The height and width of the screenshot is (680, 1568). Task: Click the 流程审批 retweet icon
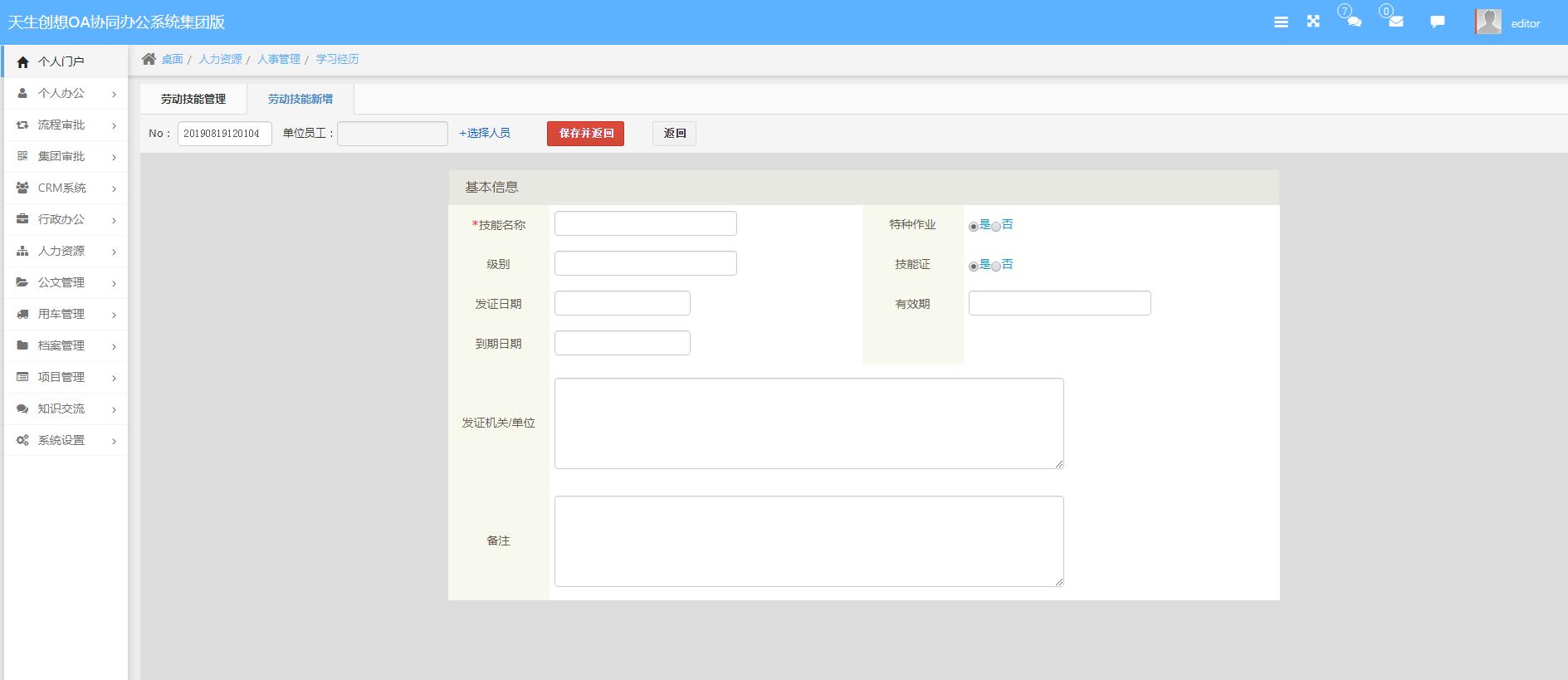point(22,125)
